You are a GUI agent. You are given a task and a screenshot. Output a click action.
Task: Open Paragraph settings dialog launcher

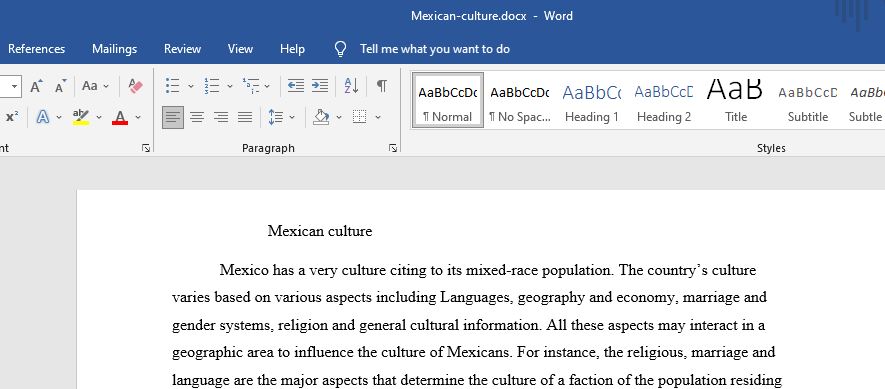point(393,148)
